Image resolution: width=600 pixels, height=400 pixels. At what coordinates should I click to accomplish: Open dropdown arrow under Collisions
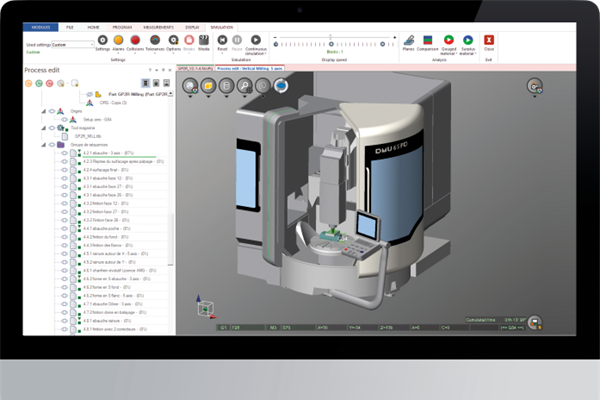[x=135, y=54]
